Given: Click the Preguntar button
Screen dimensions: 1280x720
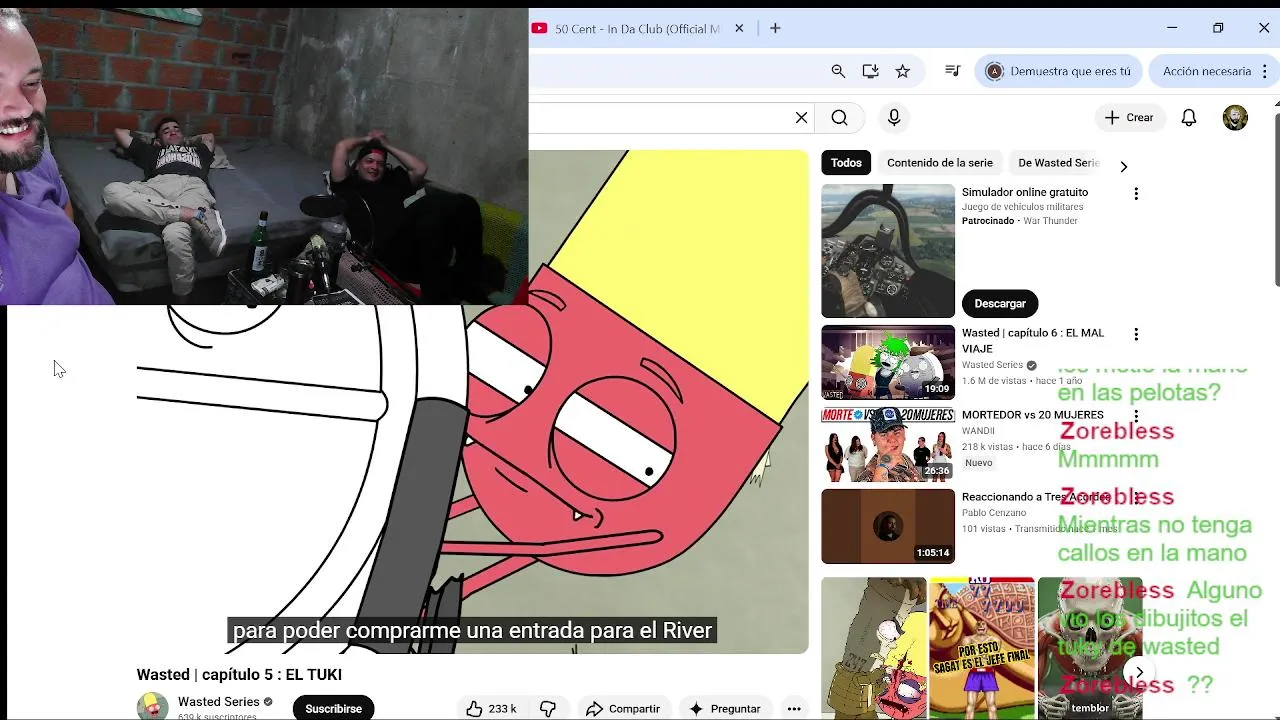Looking at the screenshot, I should 726,708.
